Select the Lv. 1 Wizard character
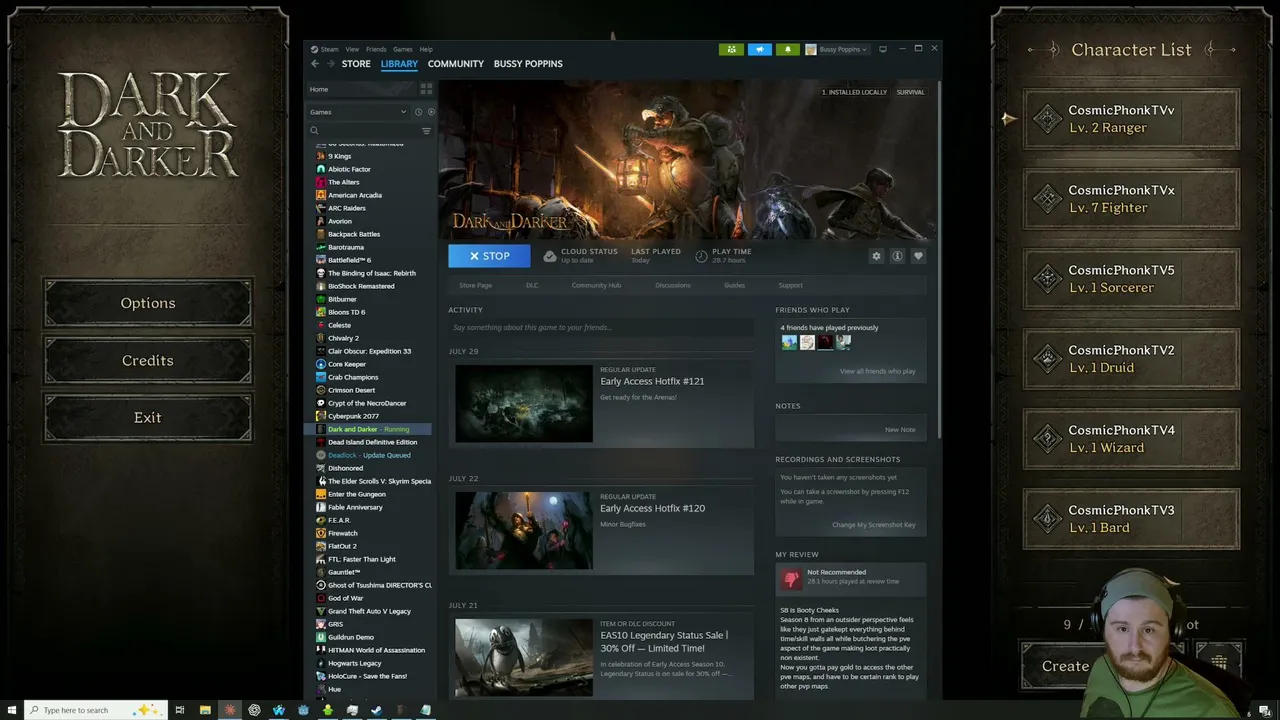This screenshot has width=1280, height=720. click(x=1131, y=439)
